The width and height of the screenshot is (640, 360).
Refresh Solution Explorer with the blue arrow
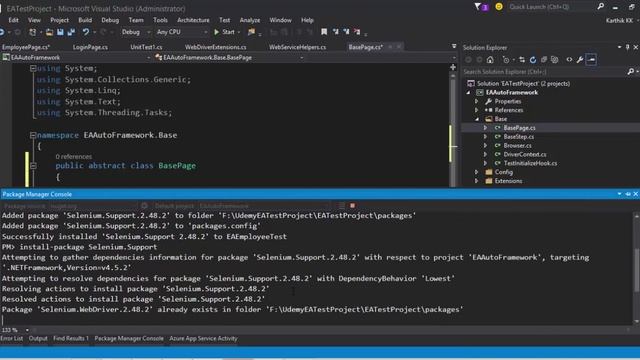(533, 60)
